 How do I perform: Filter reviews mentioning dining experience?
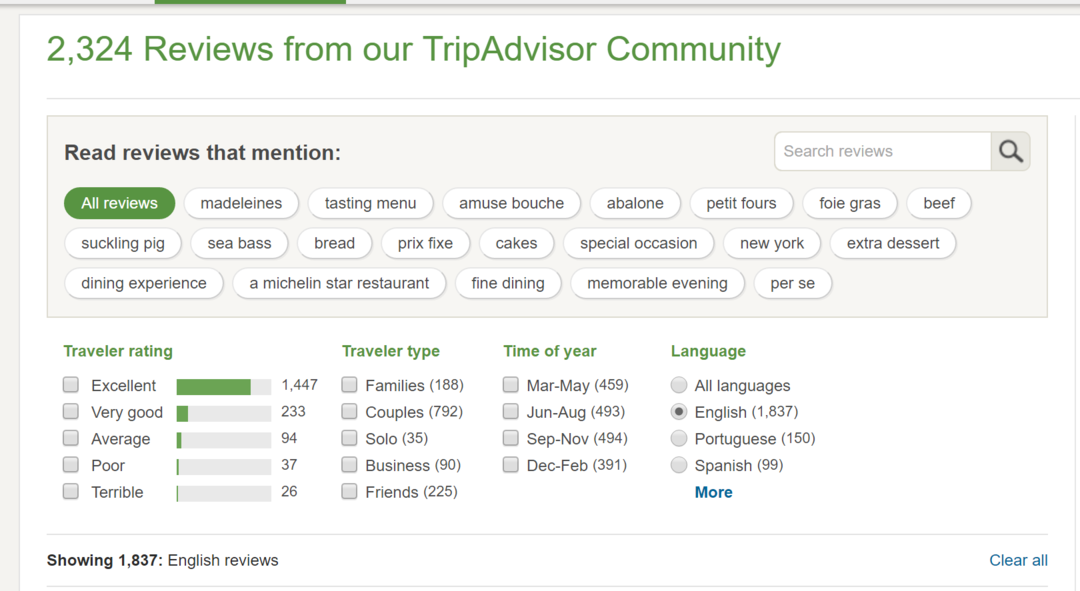click(144, 283)
